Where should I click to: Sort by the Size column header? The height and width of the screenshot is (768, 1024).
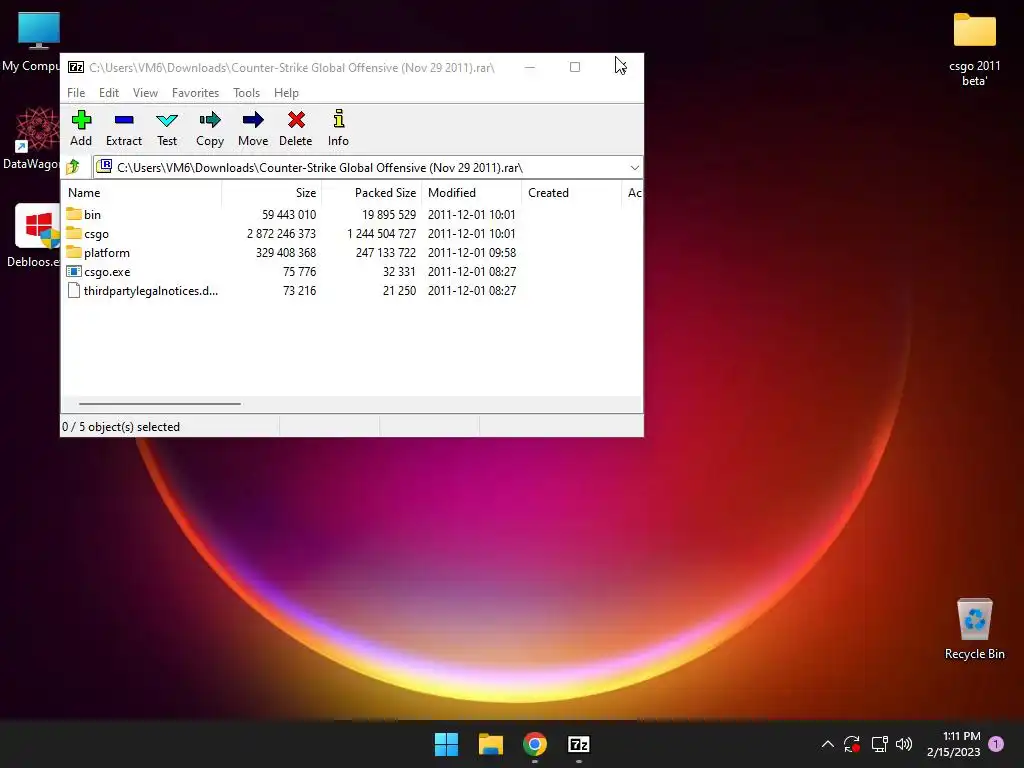(272, 193)
